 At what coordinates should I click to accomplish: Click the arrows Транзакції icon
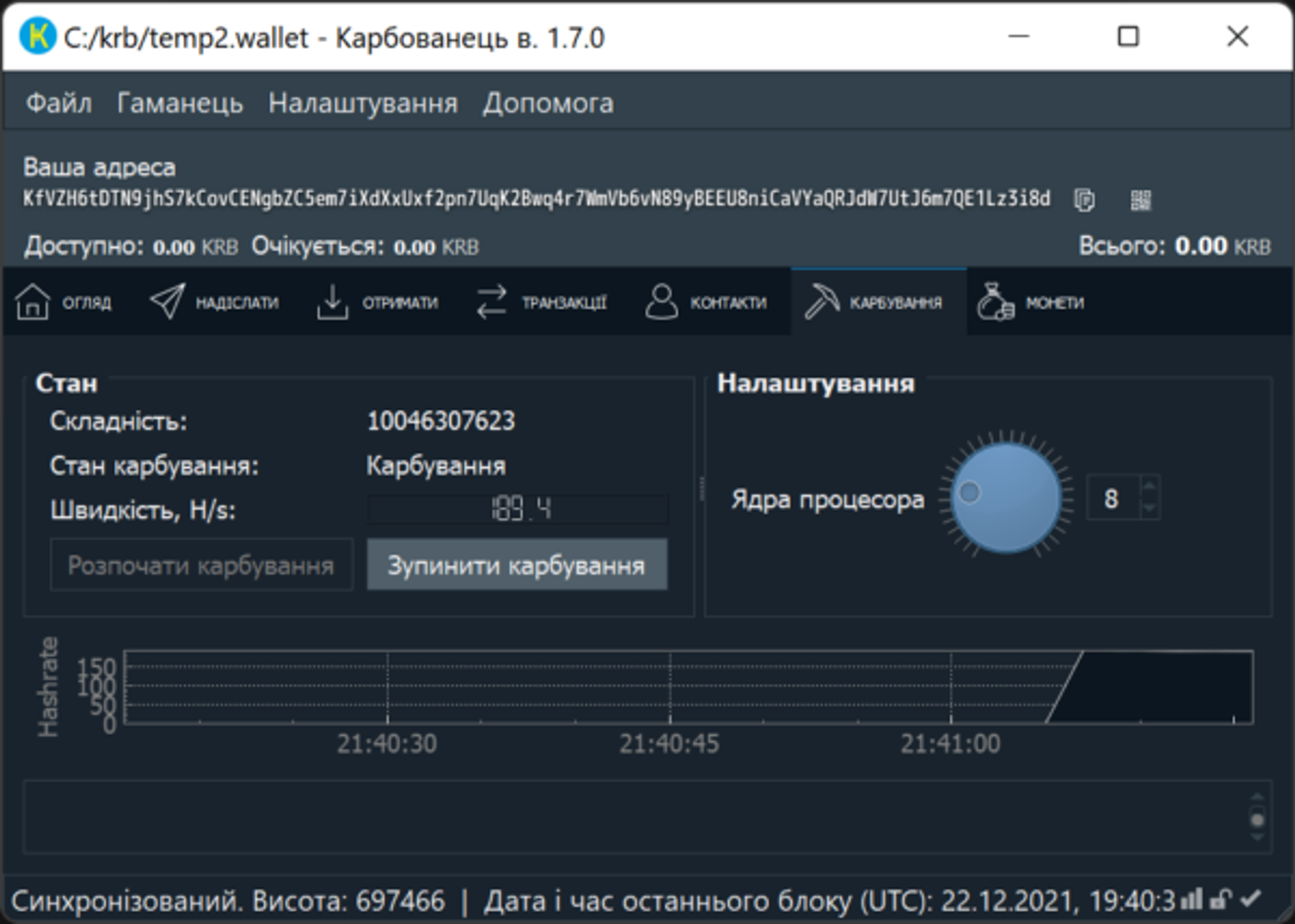point(491,301)
